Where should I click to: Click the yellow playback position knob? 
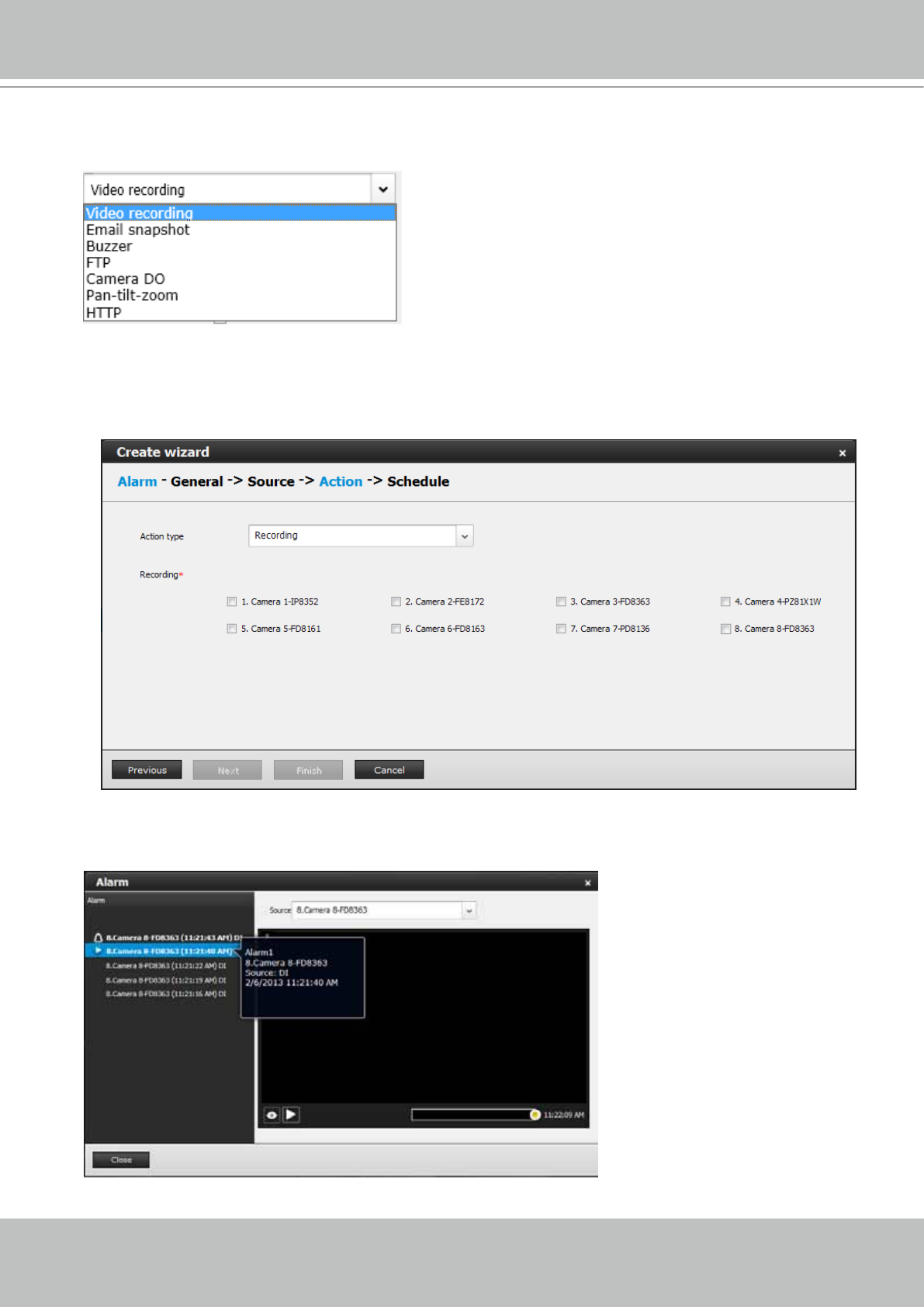point(535,1115)
